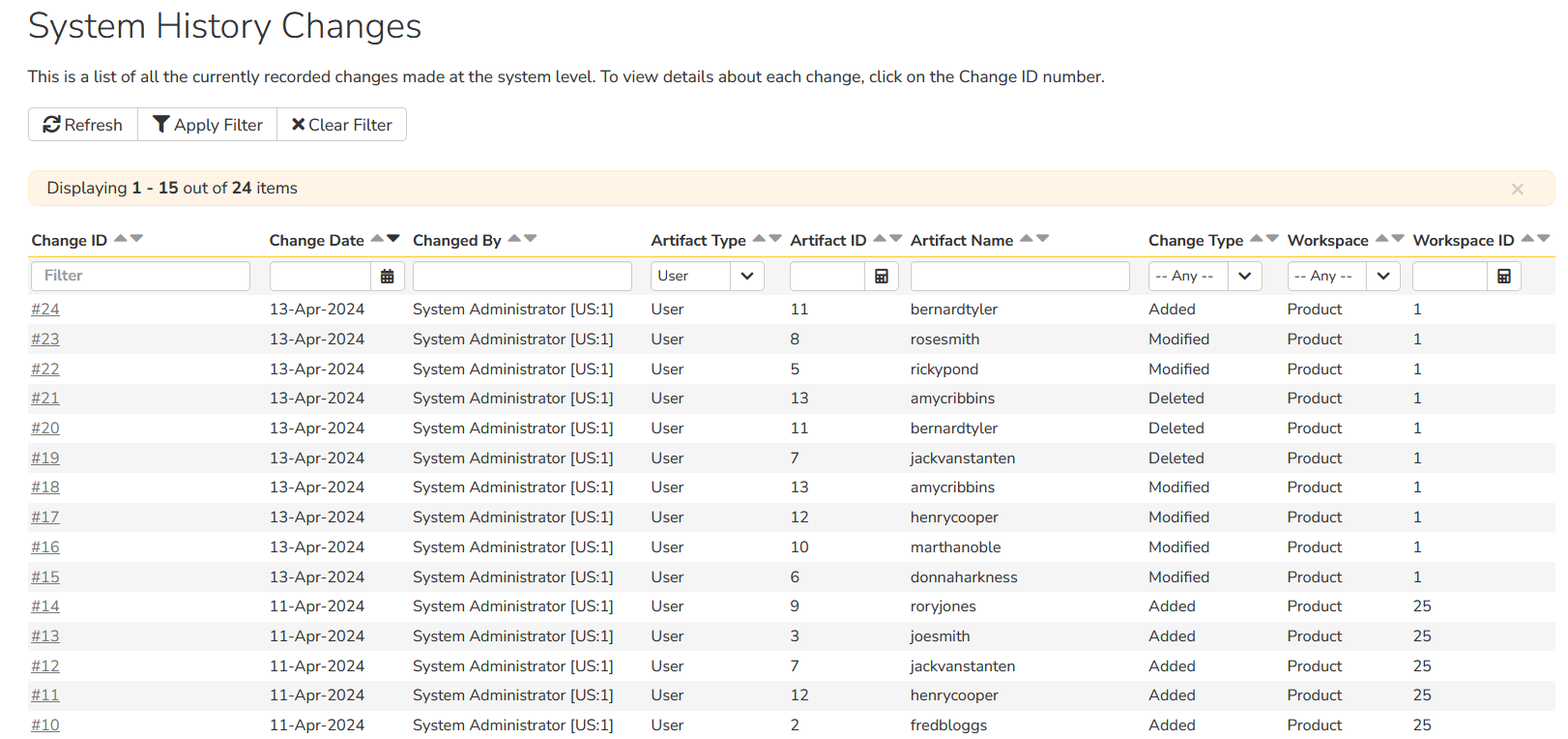
Task: Open the Workspace Any filter dropdown
Action: tap(1343, 277)
